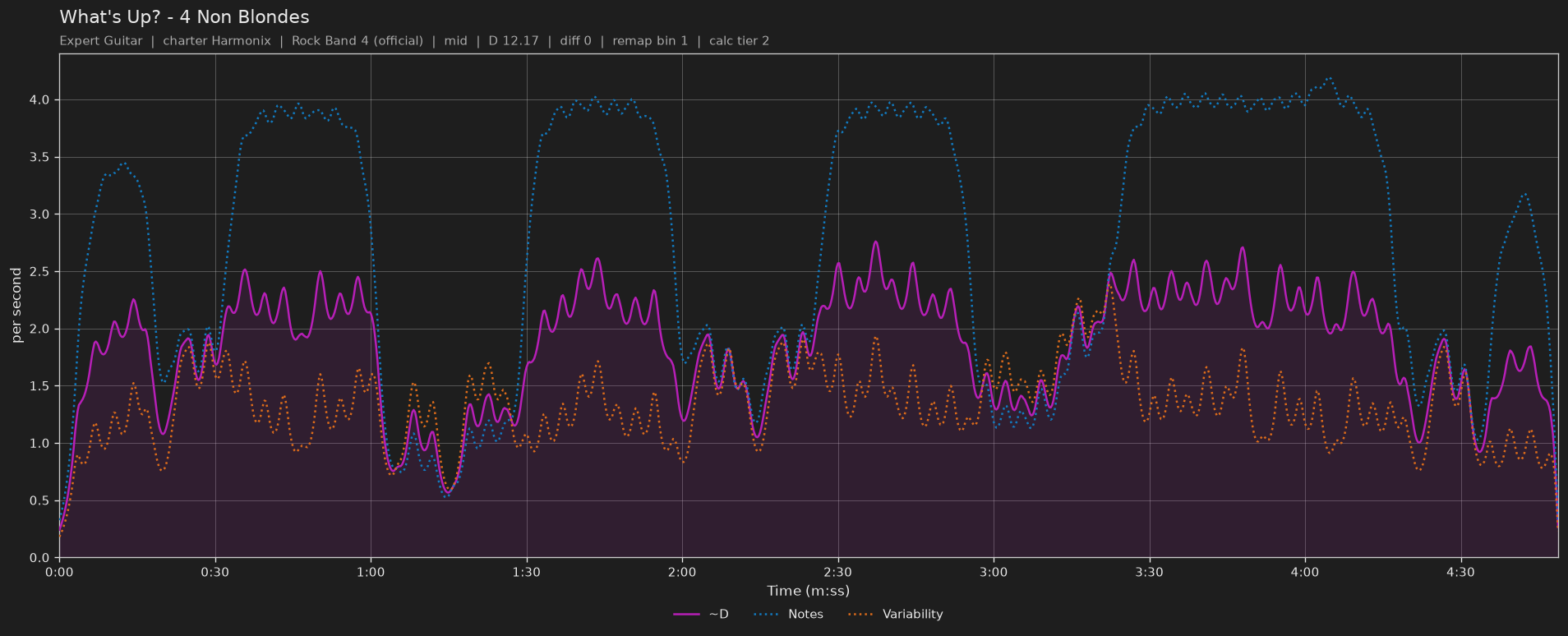Click the 1.5 y-axis tick label
Screen dimensions: 1568x636
click(39, 386)
